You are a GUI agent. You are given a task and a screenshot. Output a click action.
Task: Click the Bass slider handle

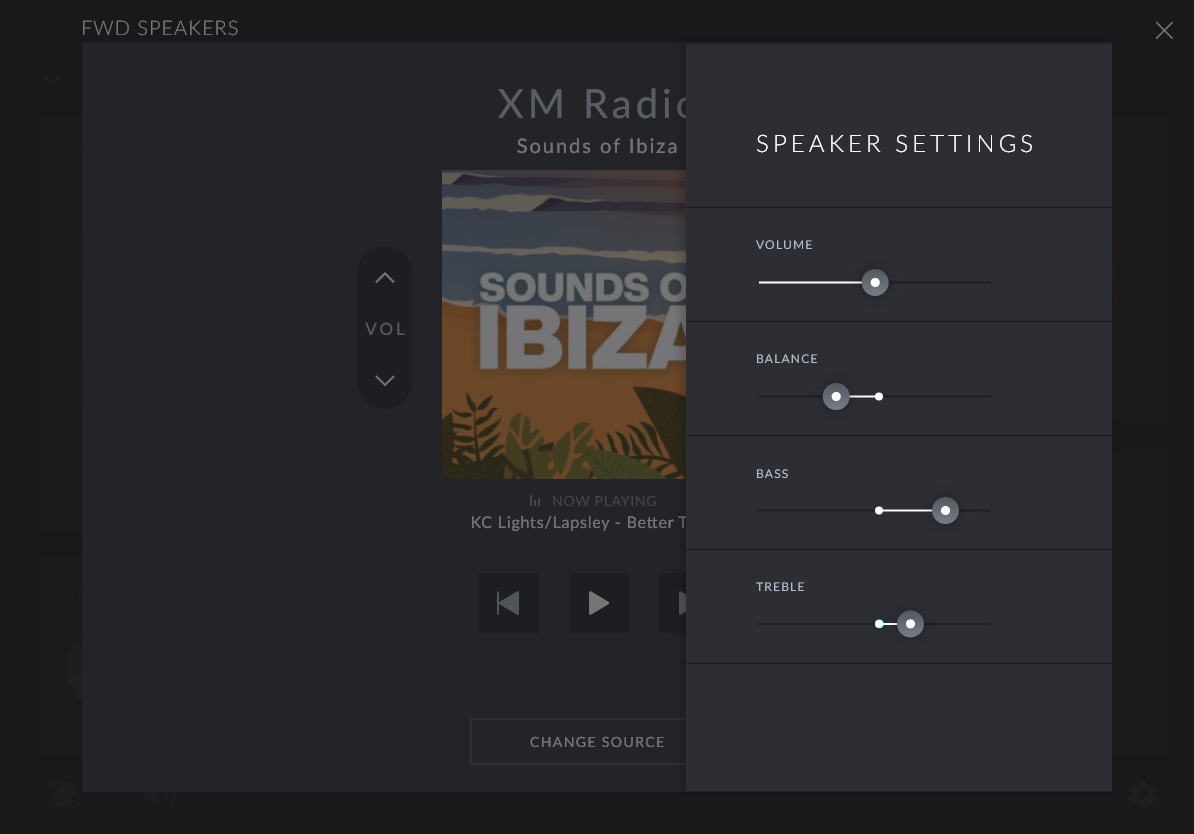945,511
